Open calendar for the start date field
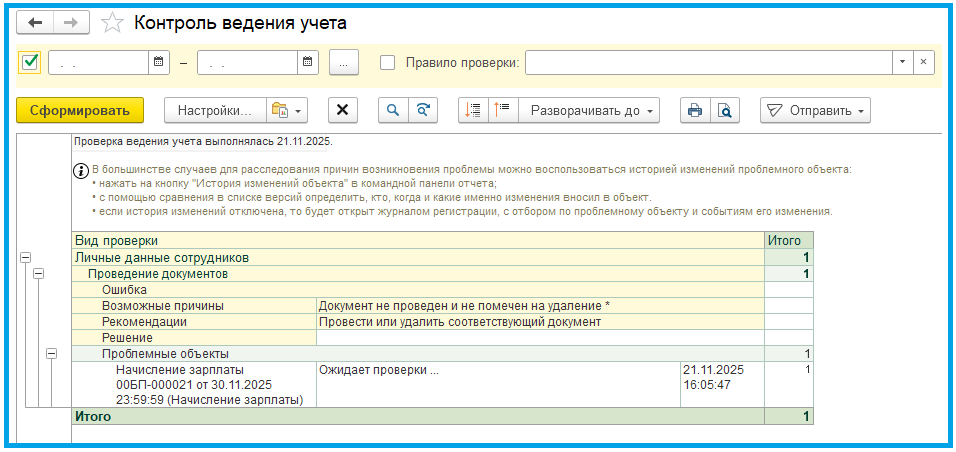 [x=159, y=62]
